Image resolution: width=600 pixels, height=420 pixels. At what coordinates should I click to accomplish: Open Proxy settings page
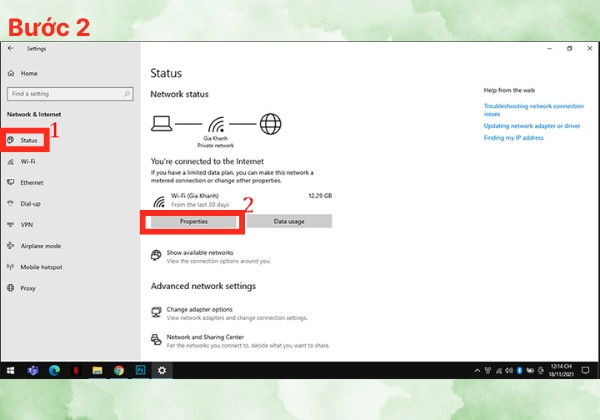[21, 288]
